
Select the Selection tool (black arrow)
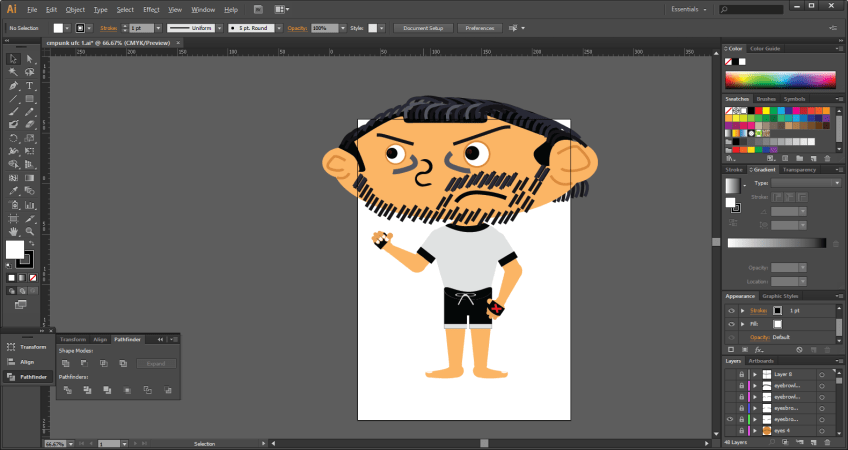pyautogui.click(x=14, y=59)
